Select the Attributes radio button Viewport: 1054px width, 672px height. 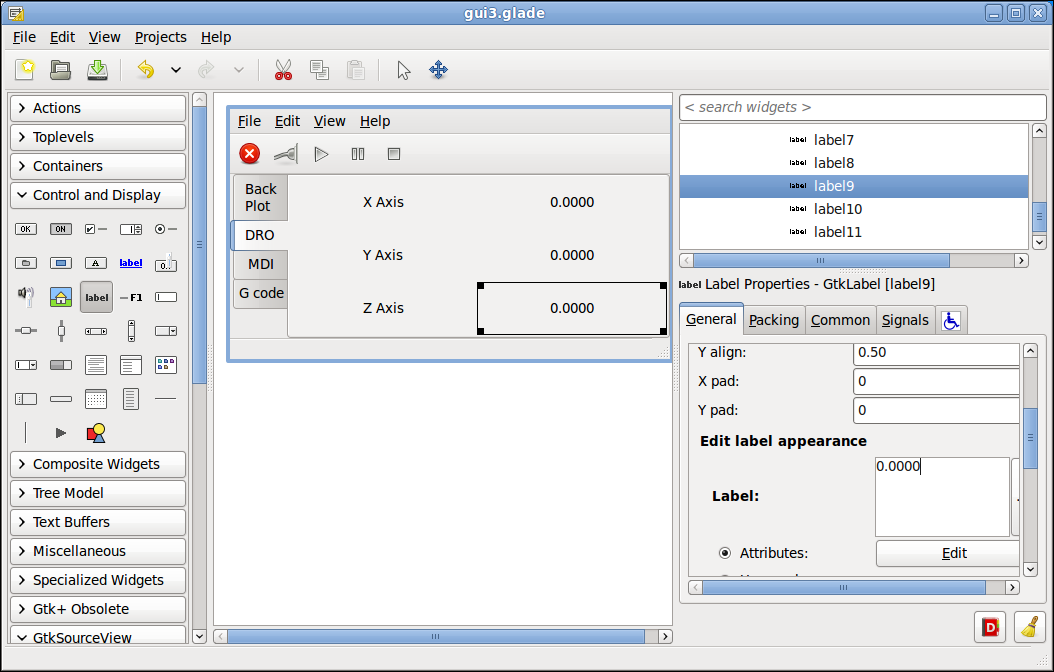(725, 553)
